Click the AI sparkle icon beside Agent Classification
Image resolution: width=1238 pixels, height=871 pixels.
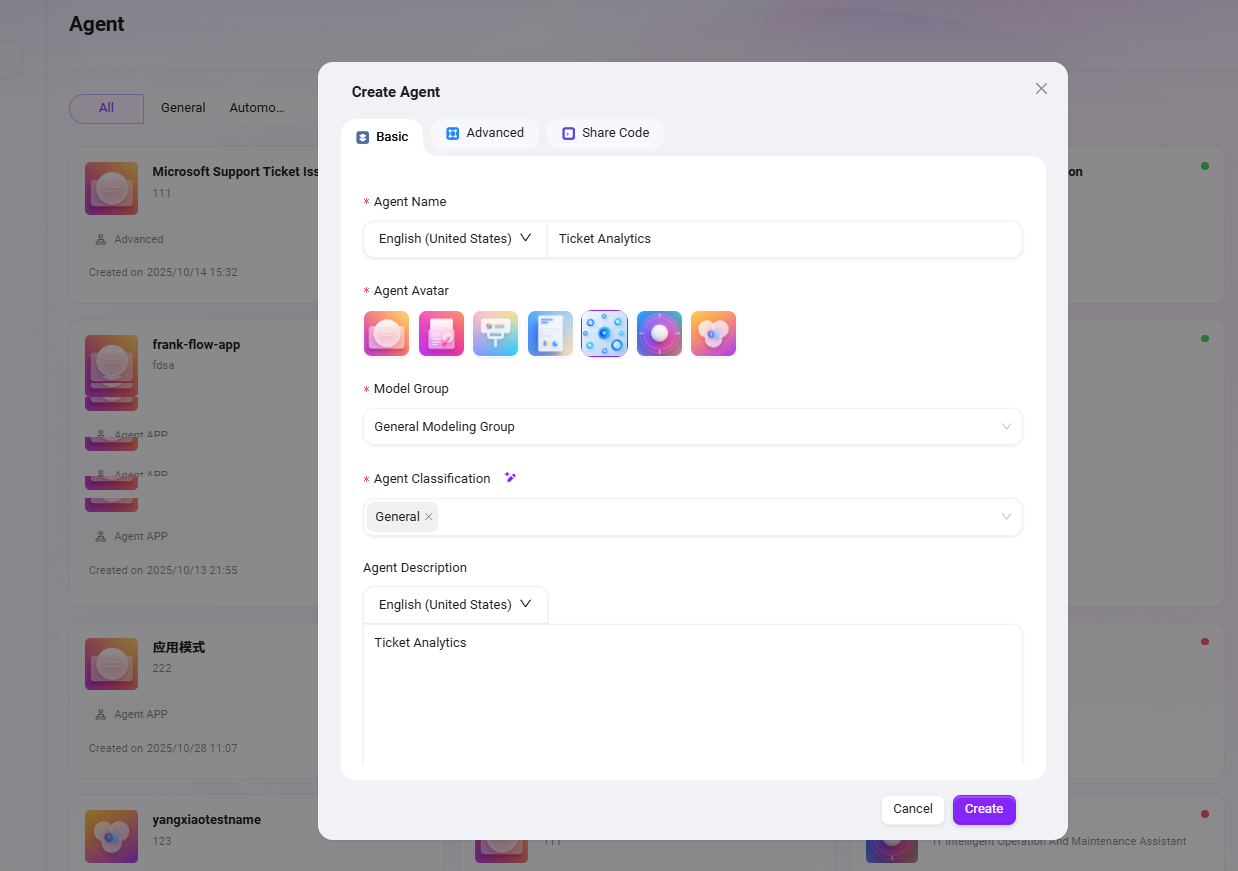[510, 478]
